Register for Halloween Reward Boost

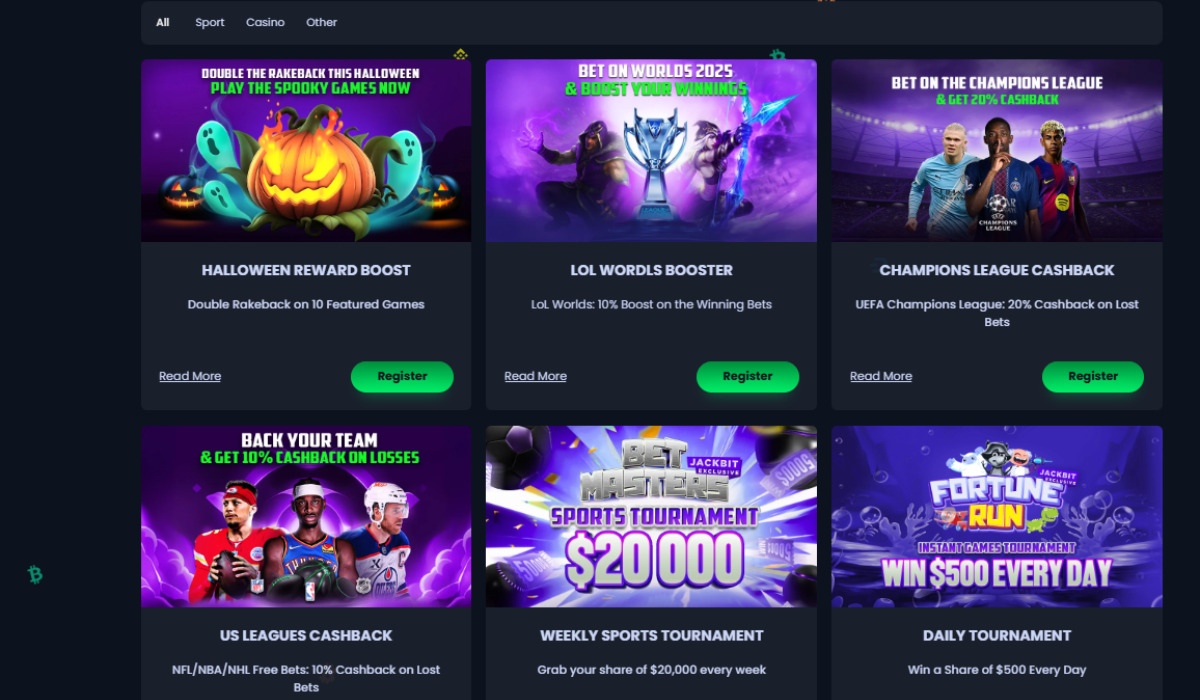pyautogui.click(x=402, y=377)
